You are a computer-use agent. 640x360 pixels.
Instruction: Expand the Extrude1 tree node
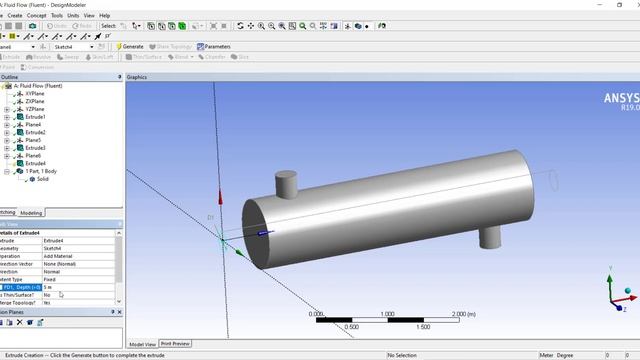tap(7, 117)
